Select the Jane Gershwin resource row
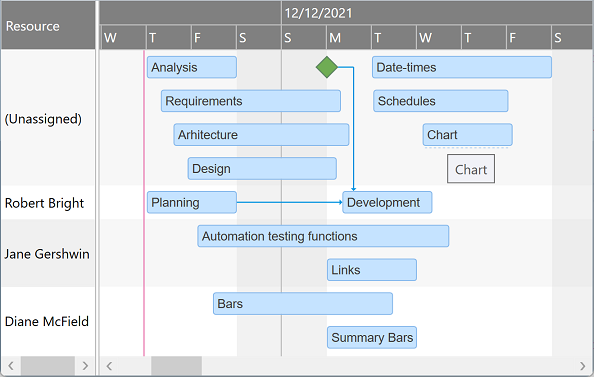 point(48,253)
